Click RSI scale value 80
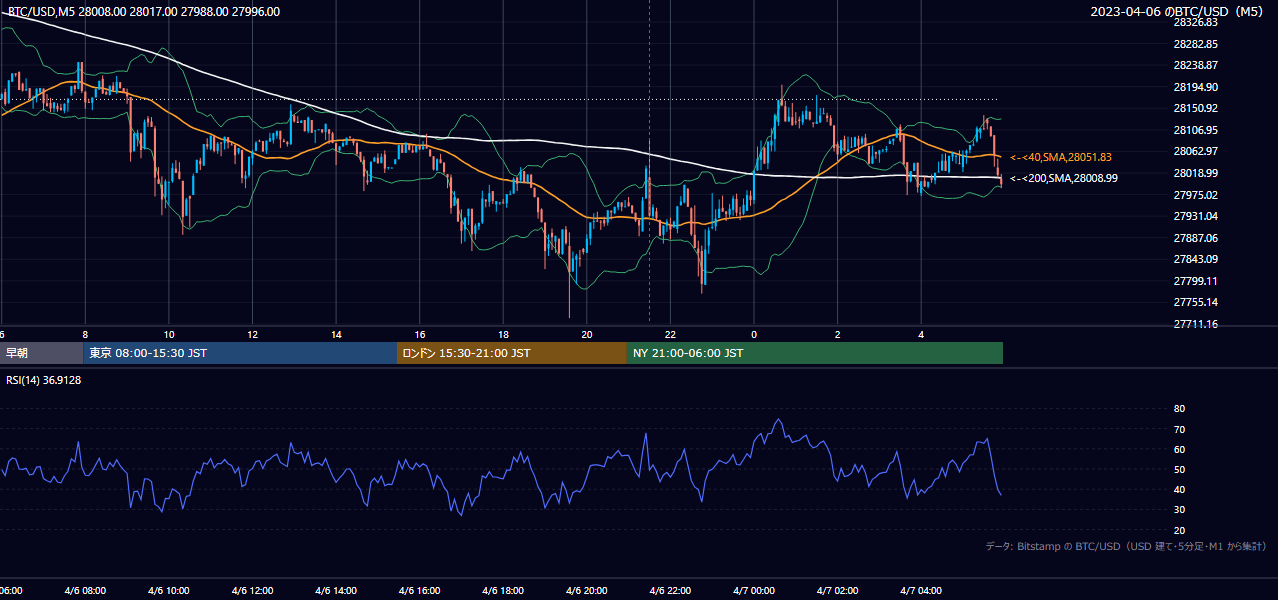Viewport: 1278px width, 600px height. coord(1179,409)
